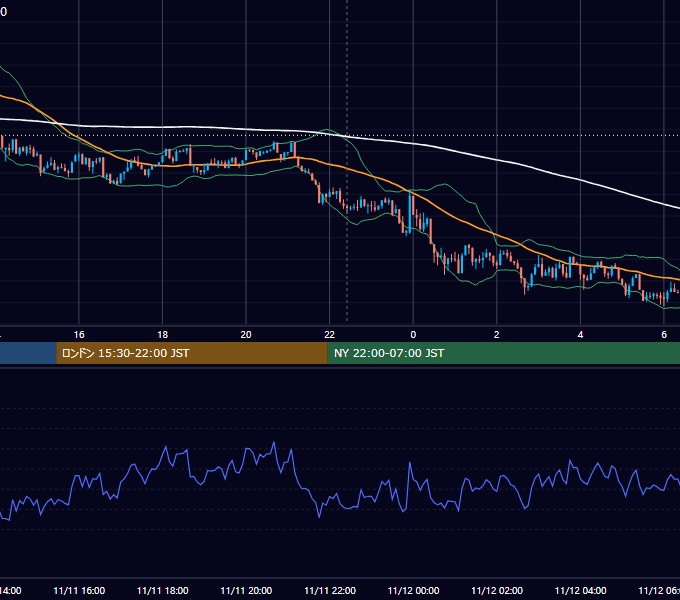Click the 11/12 00:00 timestamp label
The image size is (680, 600).
pos(413,590)
